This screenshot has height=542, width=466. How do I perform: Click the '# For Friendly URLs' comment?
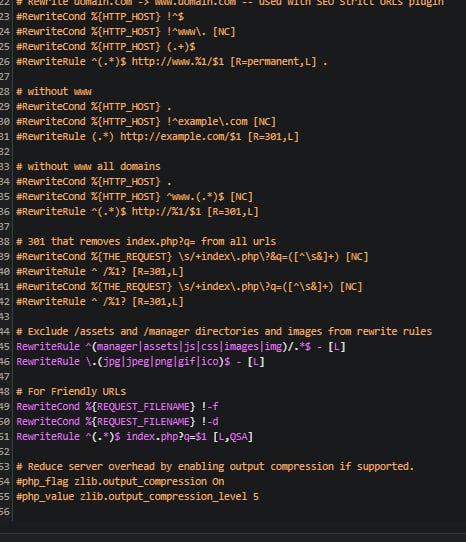click(71, 392)
